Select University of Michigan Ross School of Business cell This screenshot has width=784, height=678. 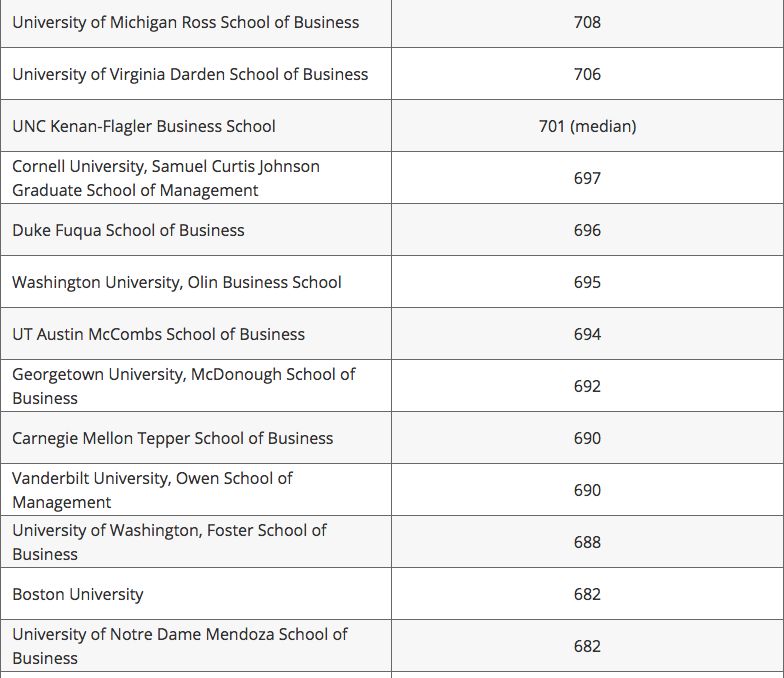pos(196,23)
